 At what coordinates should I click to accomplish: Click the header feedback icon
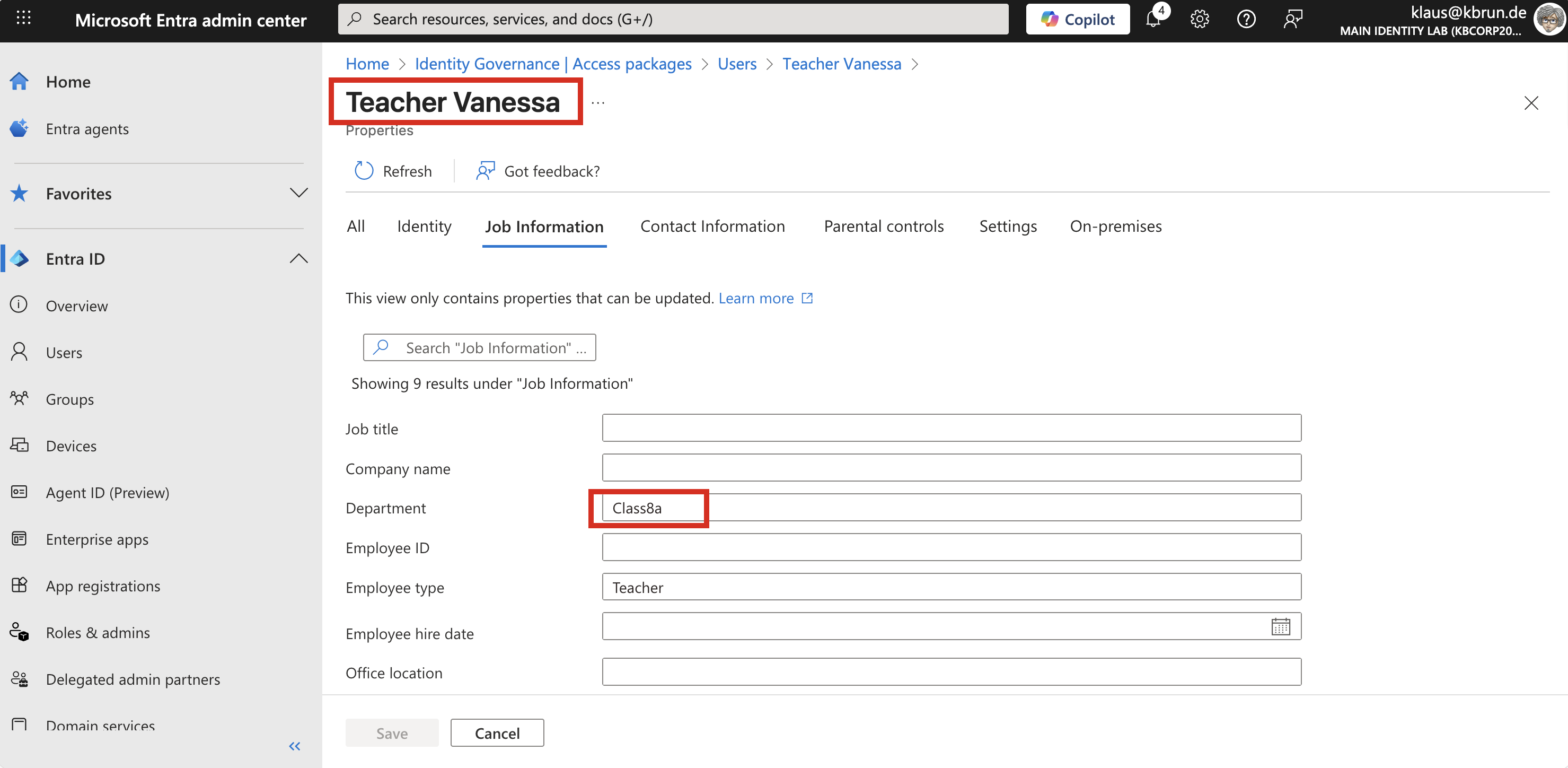coord(1292,20)
